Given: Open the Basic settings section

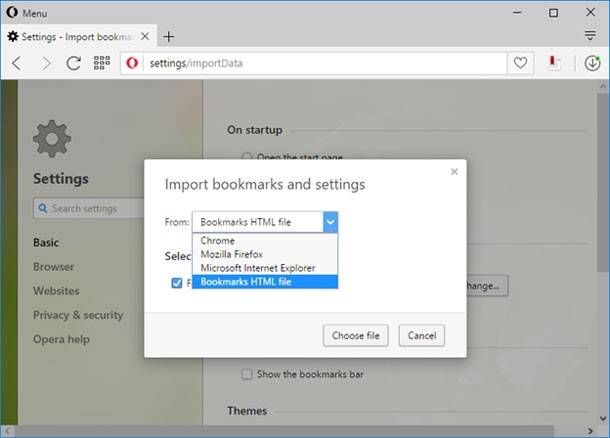Looking at the screenshot, I should tap(46, 242).
